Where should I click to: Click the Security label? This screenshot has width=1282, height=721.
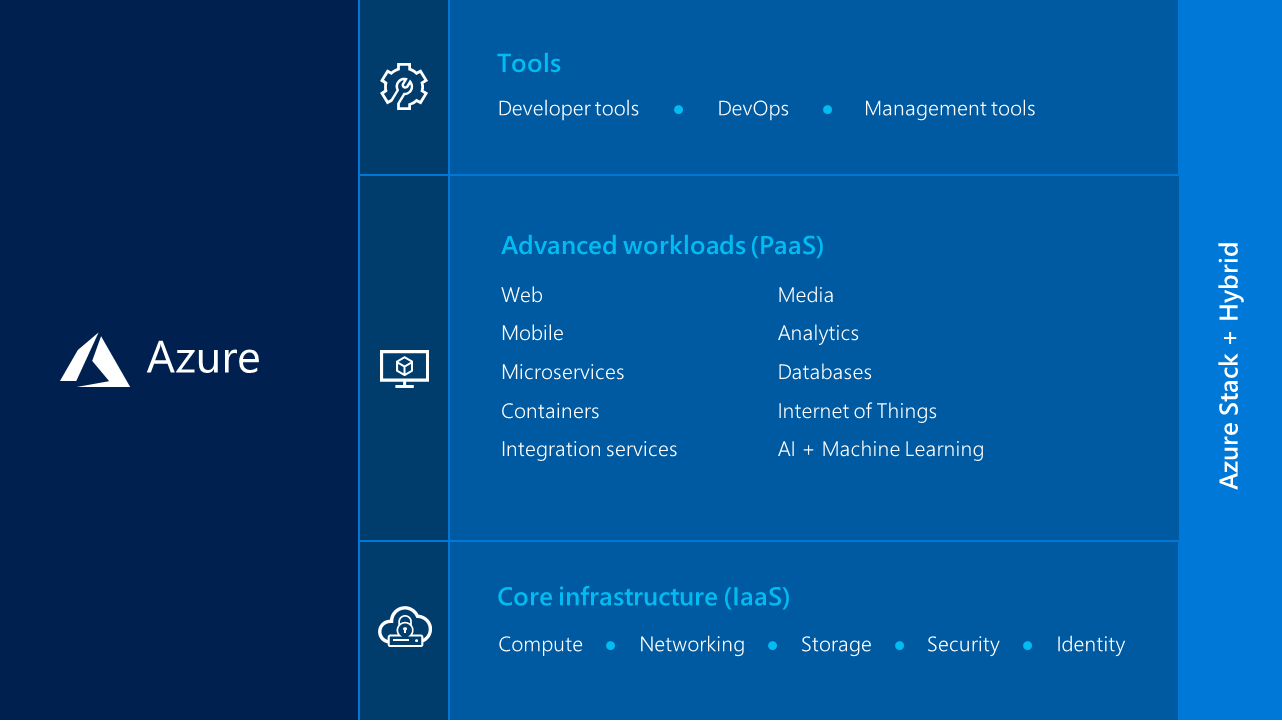pyautogui.click(x=963, y=645)
